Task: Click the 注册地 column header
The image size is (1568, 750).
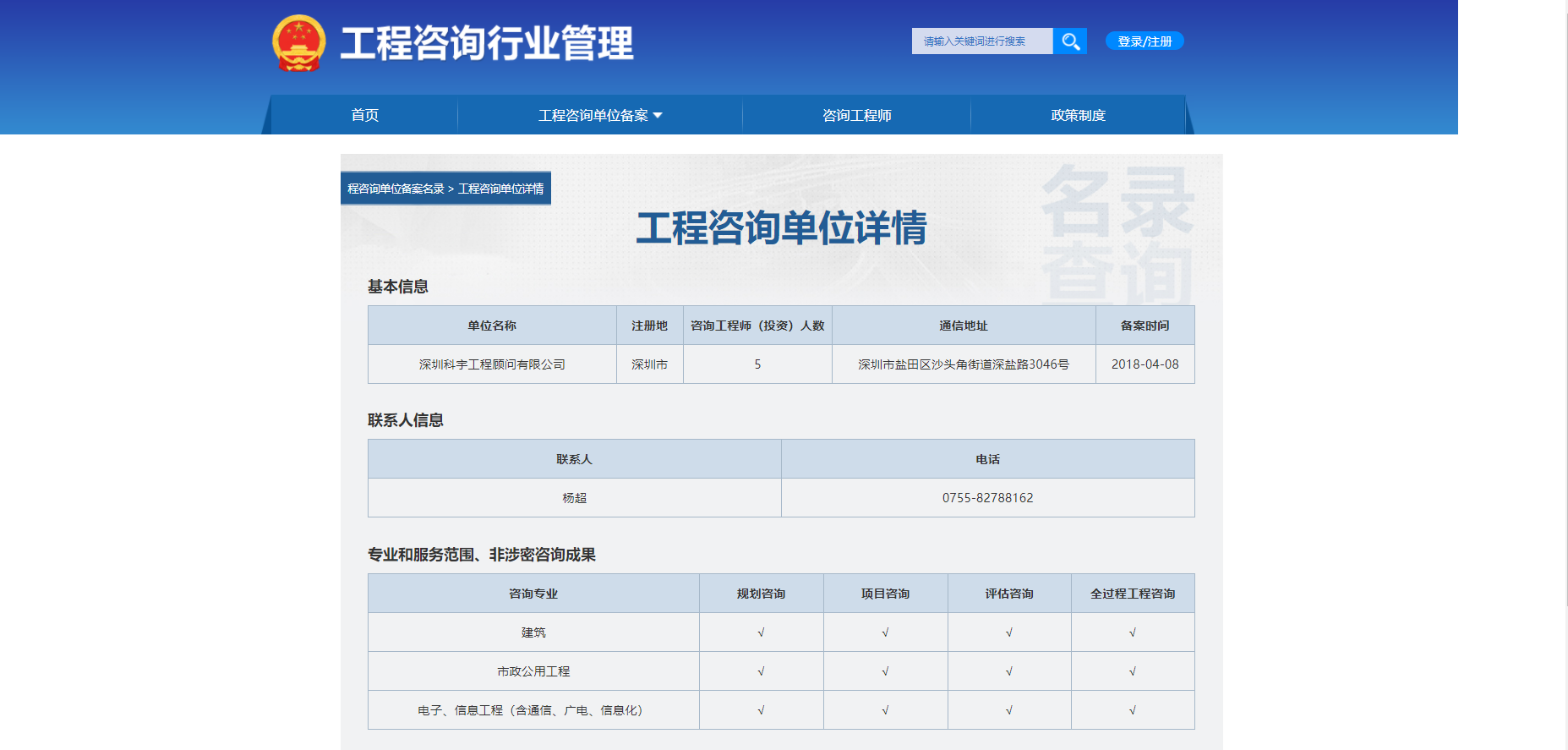Action: (650, 326)
